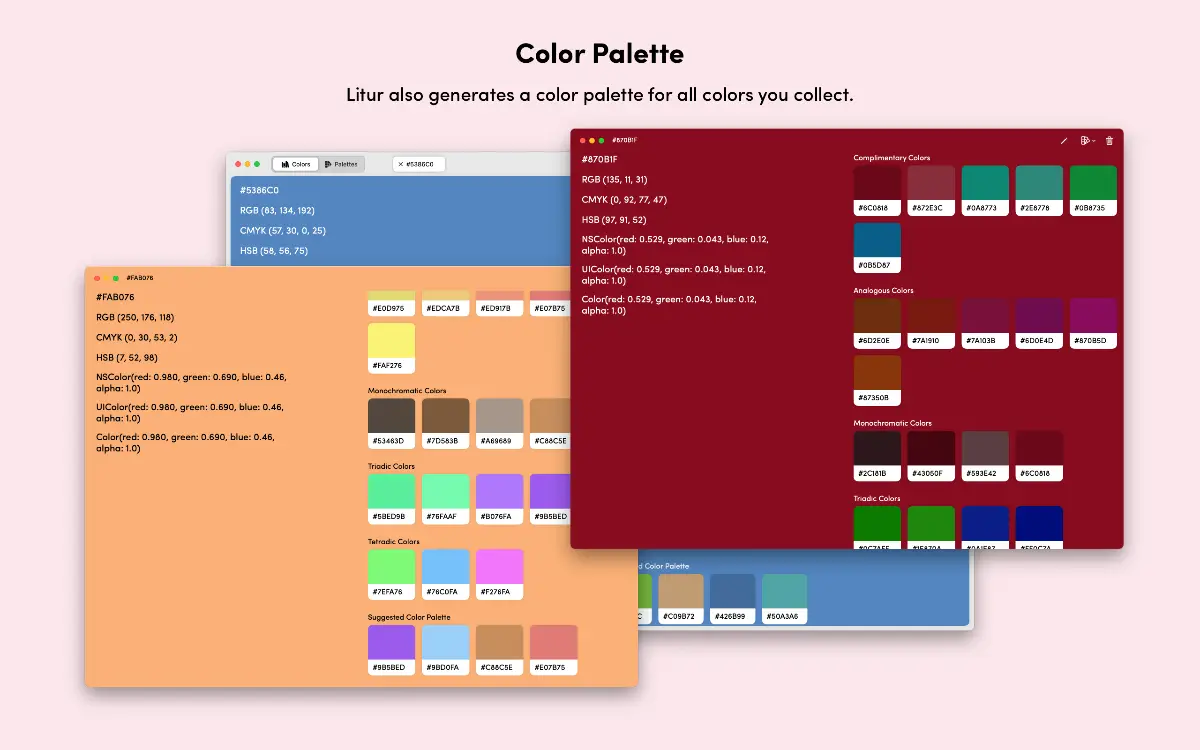Click the RGB (250, 176, 118) value

coord(135,317)
